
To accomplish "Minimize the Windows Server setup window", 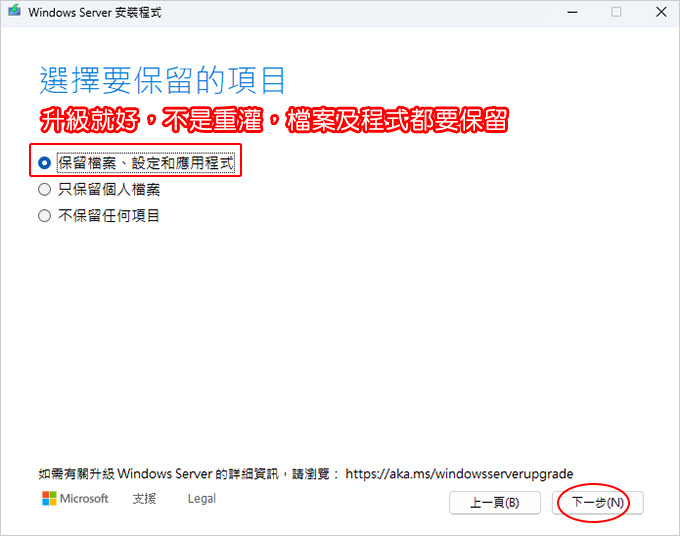I will [572, 12].
